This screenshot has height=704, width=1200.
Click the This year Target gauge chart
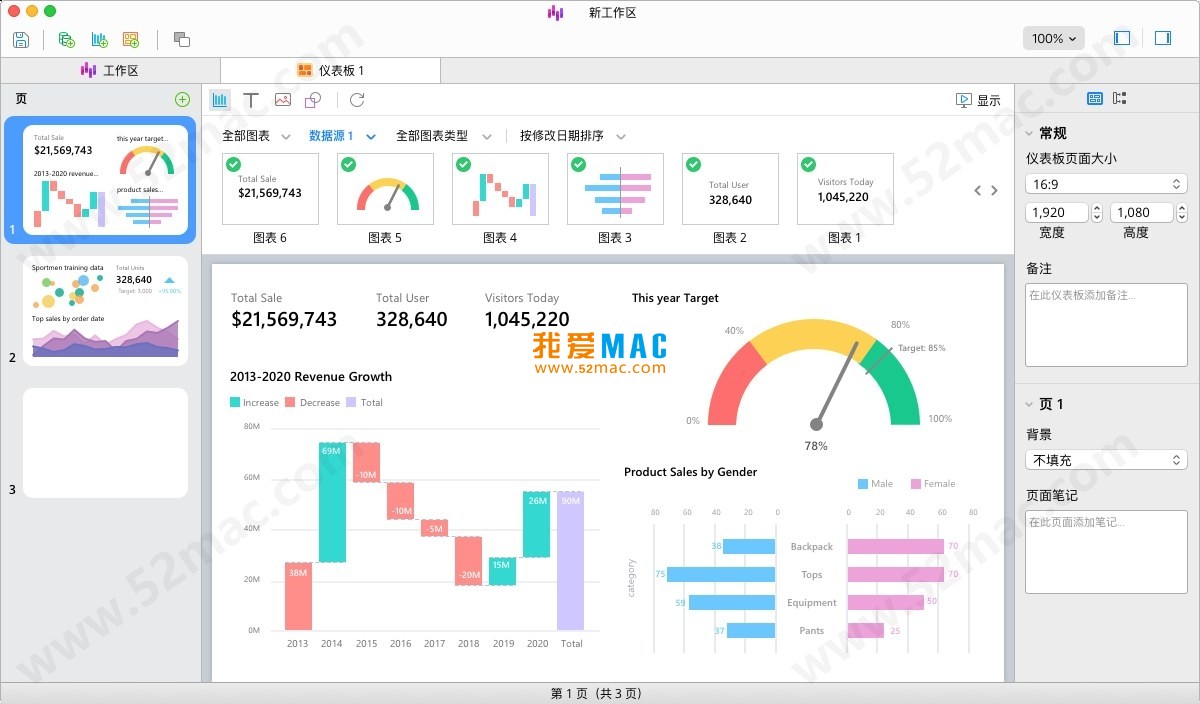[814, 375]
